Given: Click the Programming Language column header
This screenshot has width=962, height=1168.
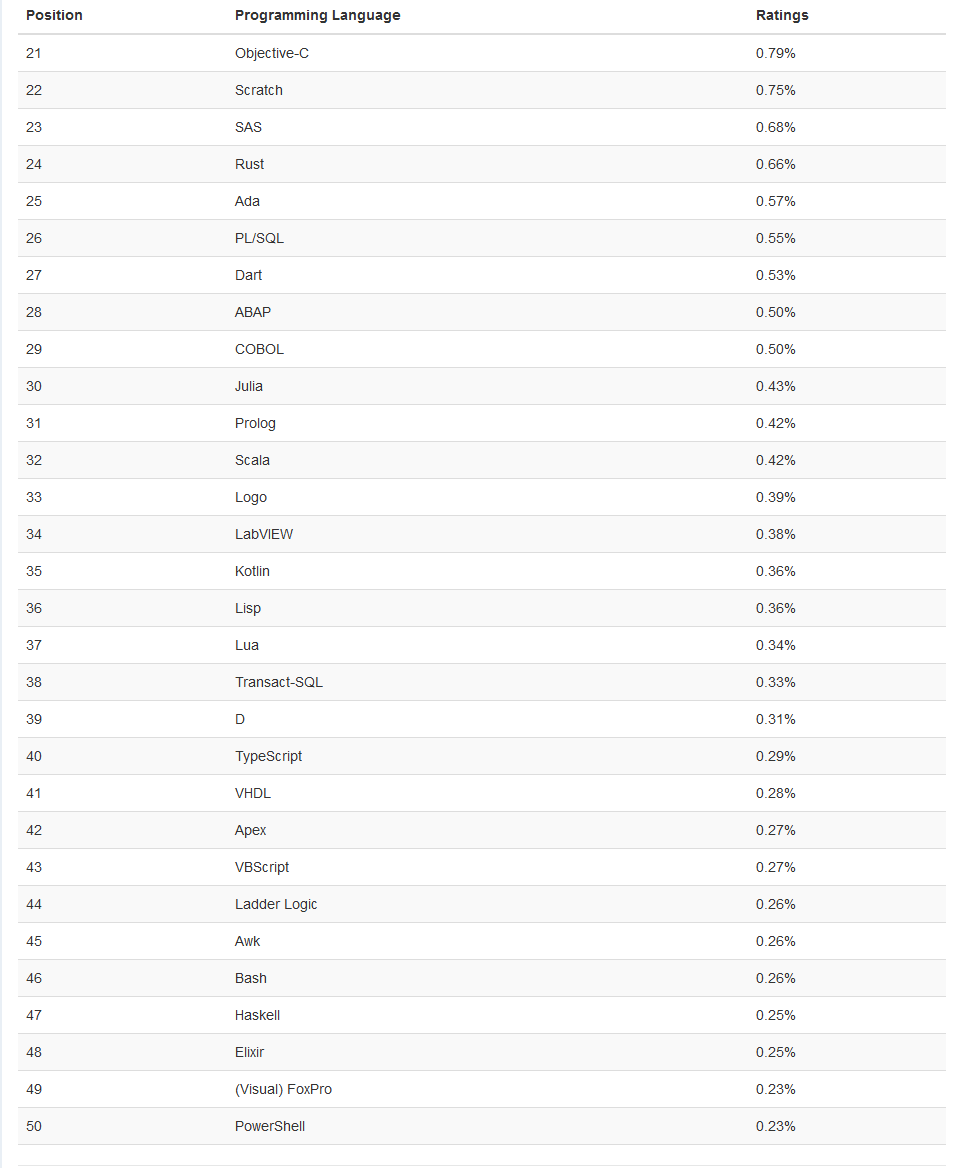Looking at the screenshot, I should 317,16.
